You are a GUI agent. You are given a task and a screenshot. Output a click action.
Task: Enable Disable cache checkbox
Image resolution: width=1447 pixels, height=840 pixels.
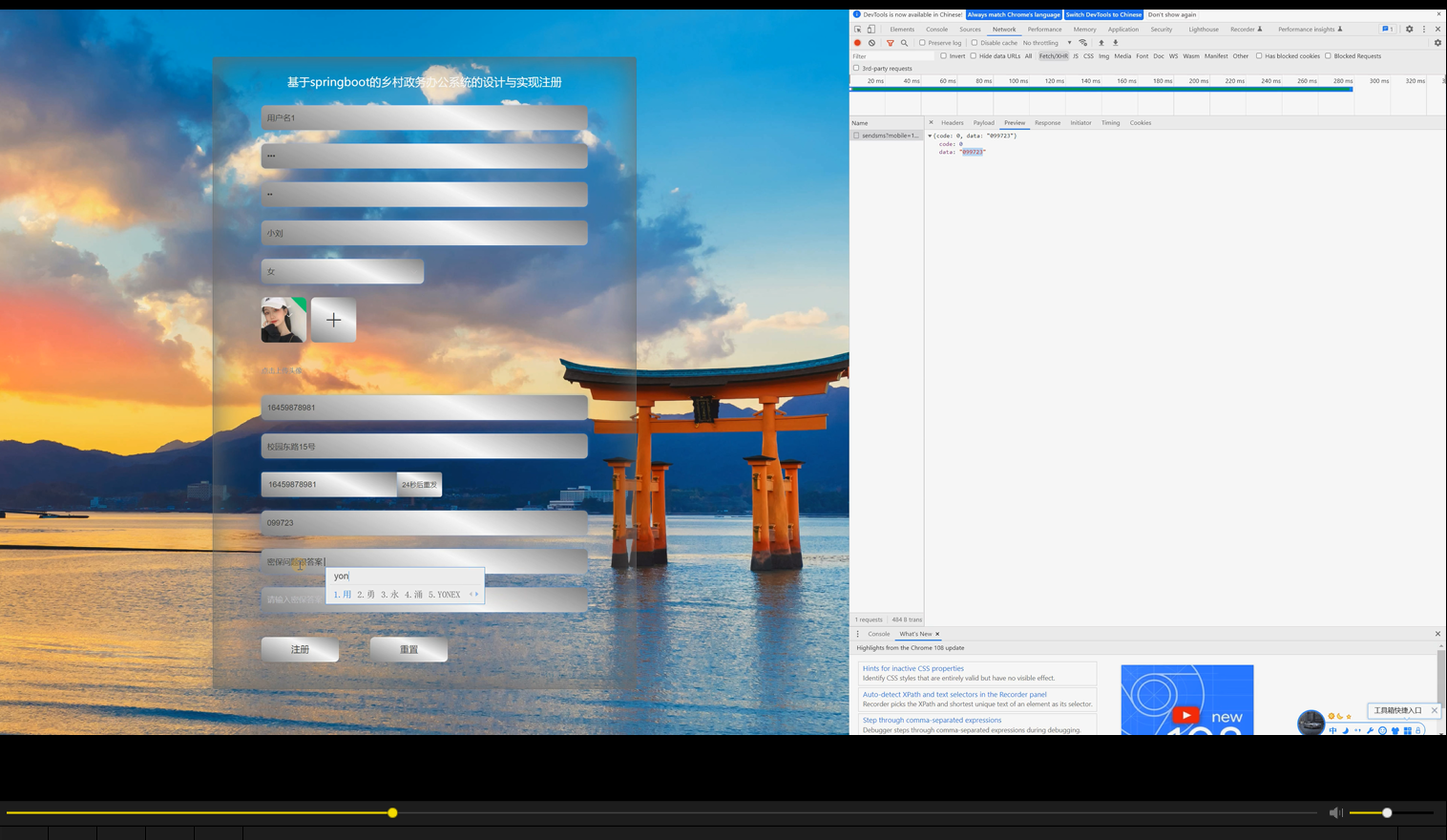click(x=974, y=43)
